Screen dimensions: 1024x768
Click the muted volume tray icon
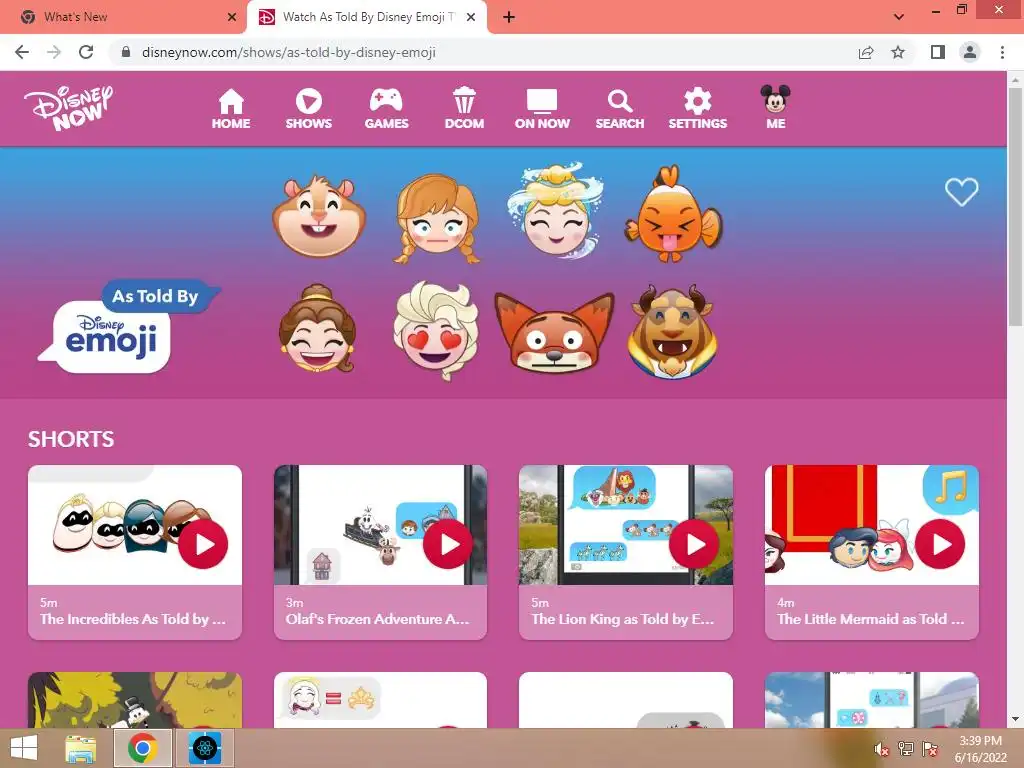(x=882, y=750)
